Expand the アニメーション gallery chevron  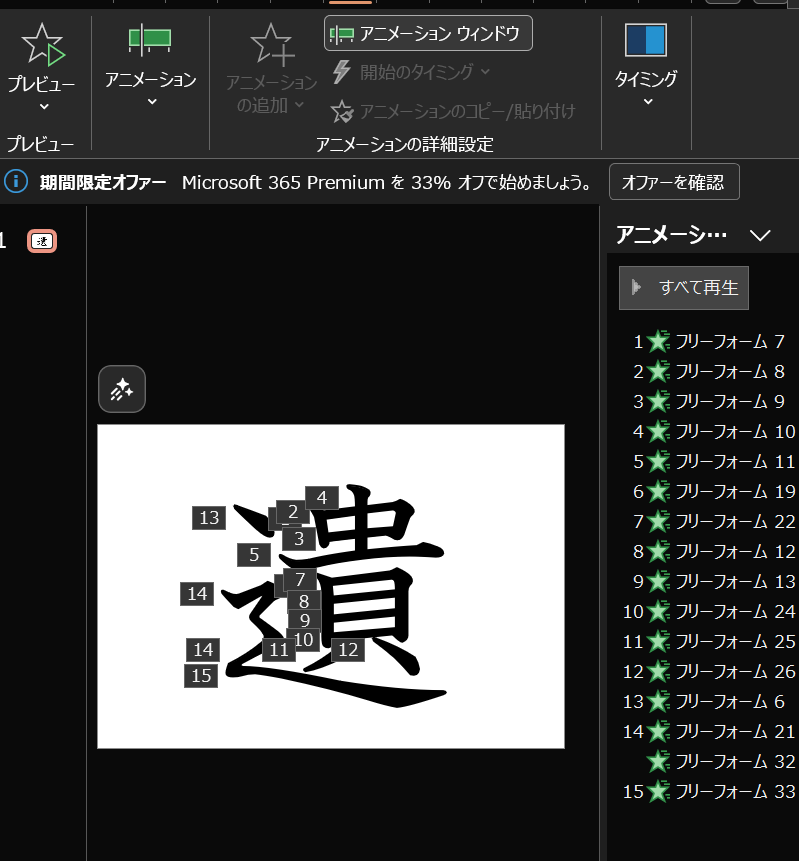click(x=152, y=102)
